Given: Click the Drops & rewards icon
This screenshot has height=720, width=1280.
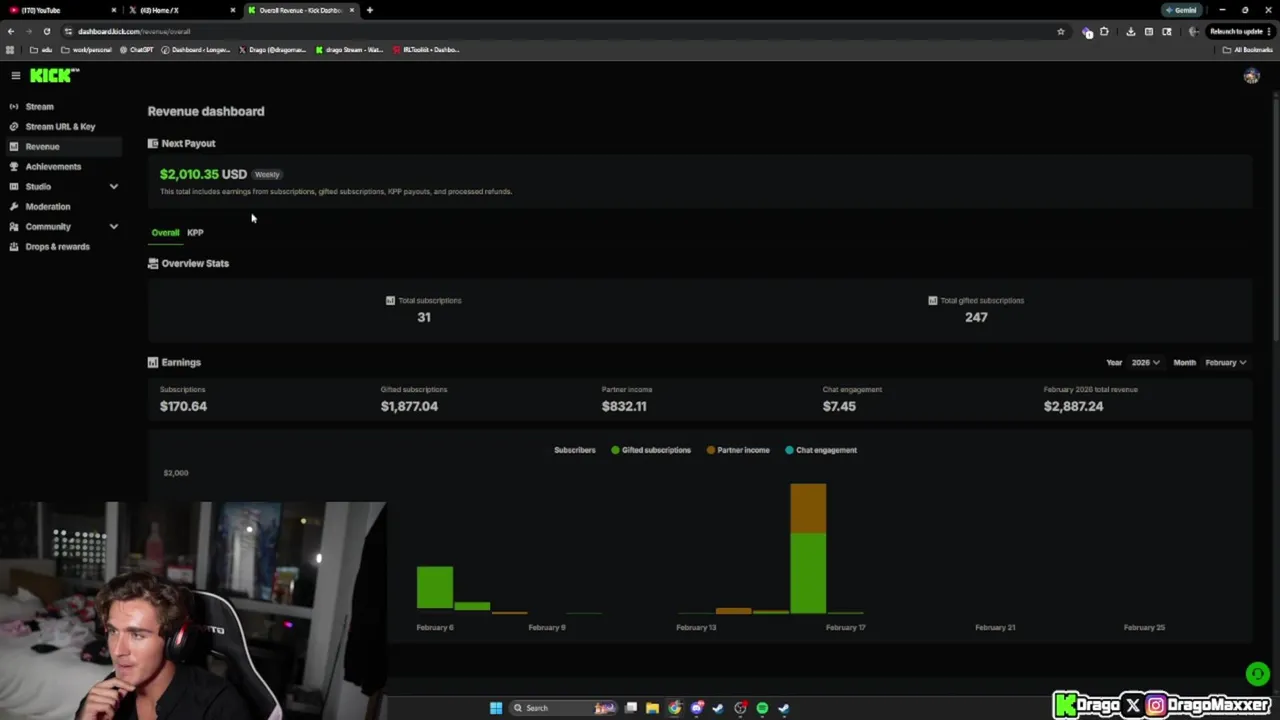Looking at the screenshot, I should (14, 246).
